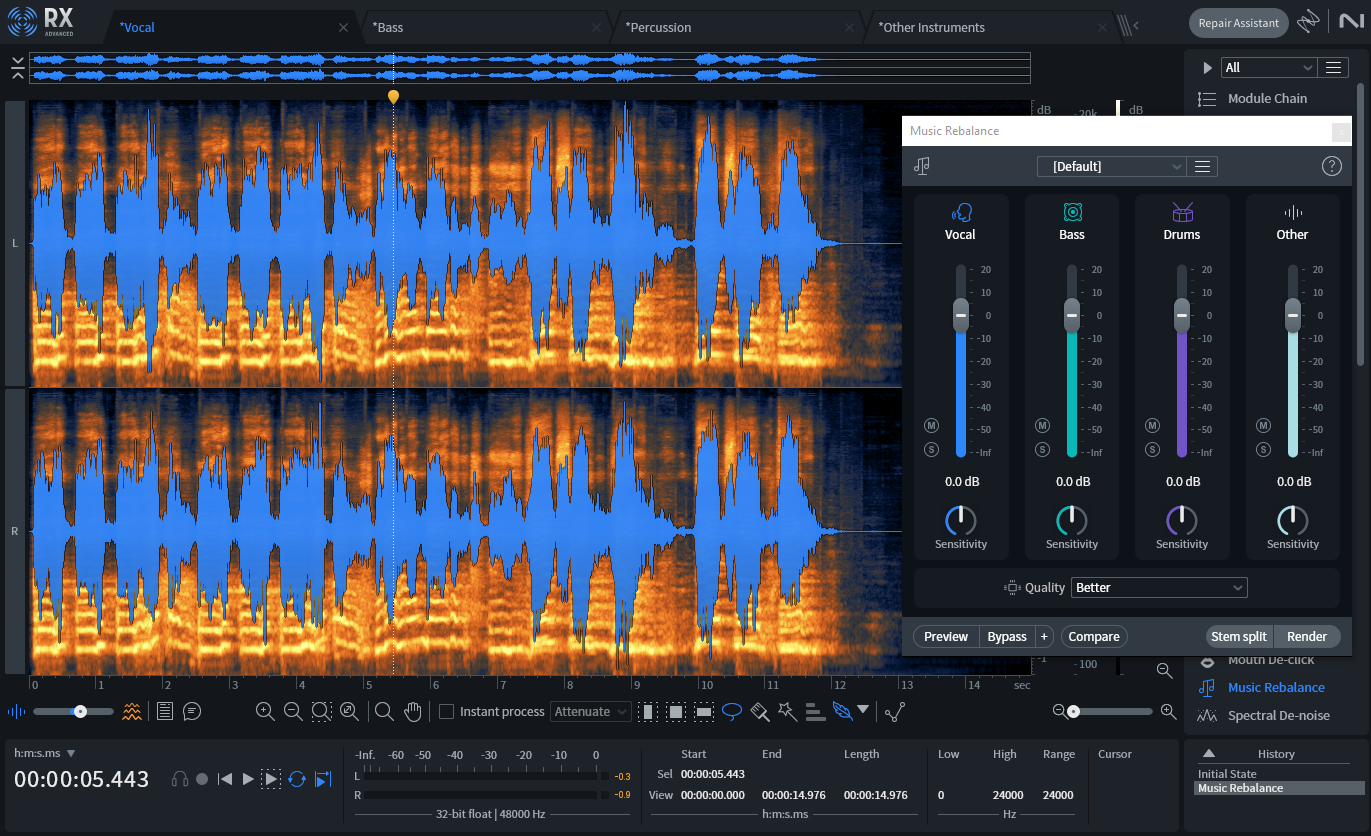The height and width of the screenshot is (836, 1371).
Task: Open the preset options hamburger menu
Action: coord(1201,166)
